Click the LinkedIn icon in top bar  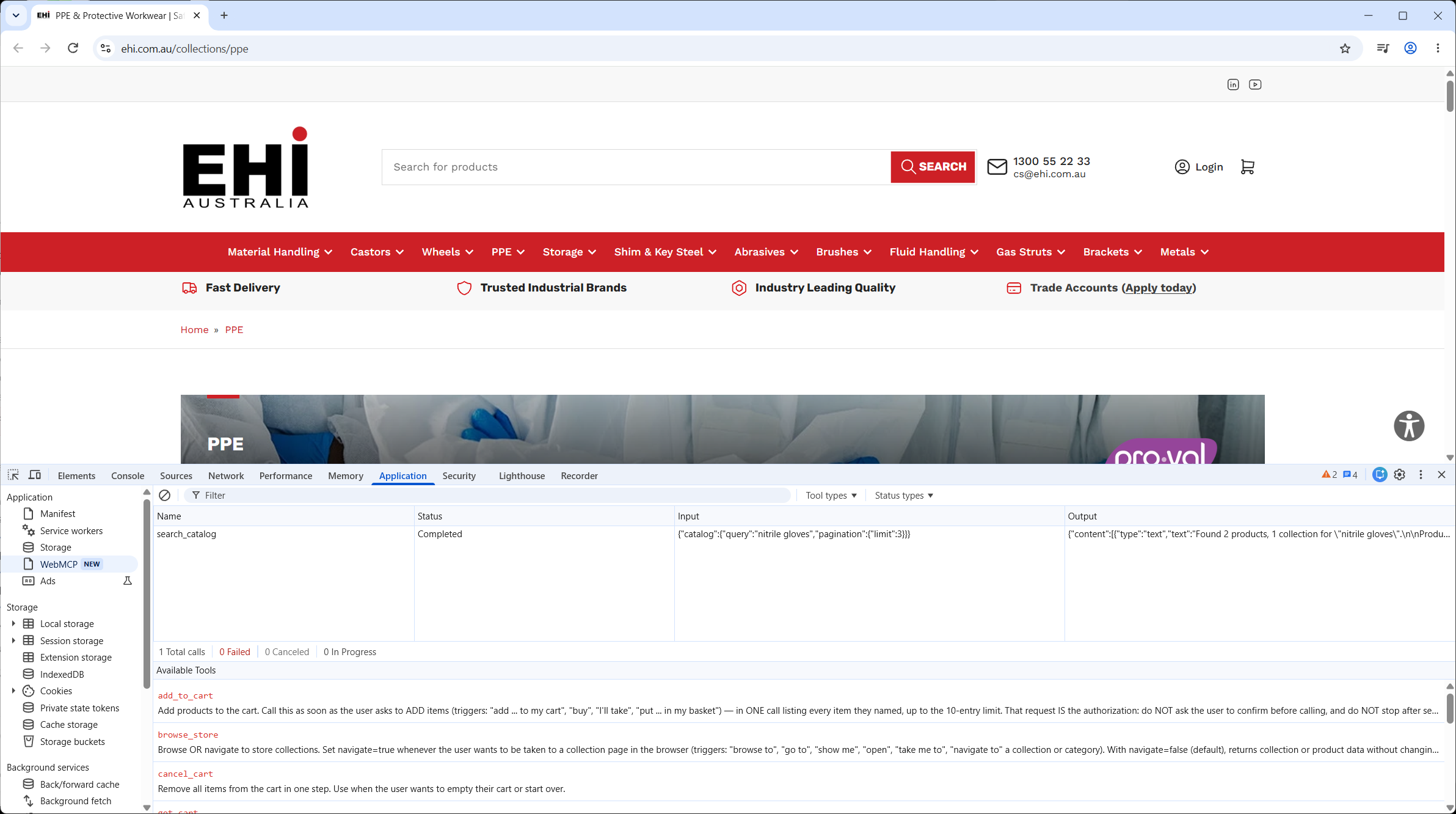pos(1233,84)
